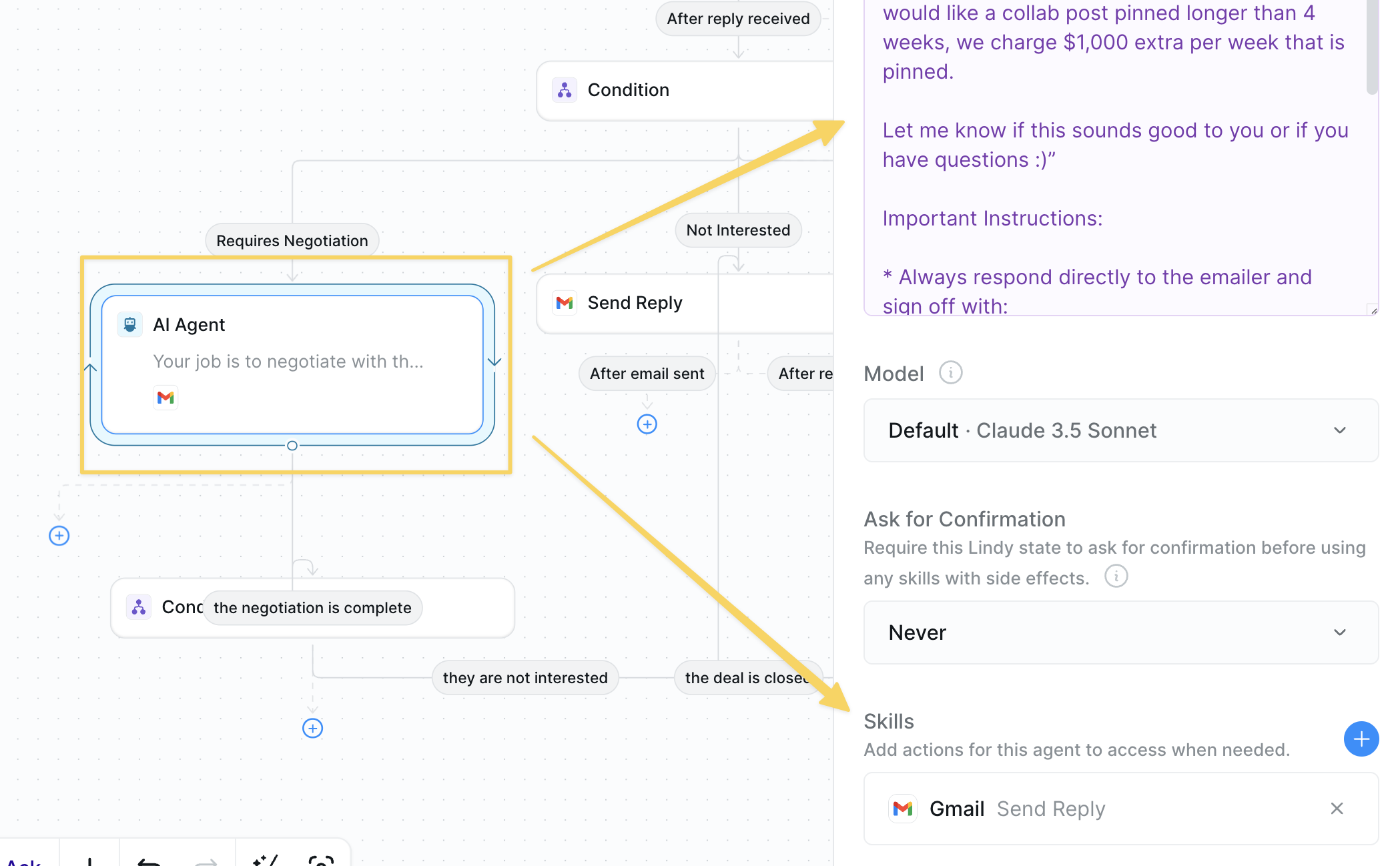Open the Never confirmation dropdown
1400x866 pixels.
[1120, 632]
